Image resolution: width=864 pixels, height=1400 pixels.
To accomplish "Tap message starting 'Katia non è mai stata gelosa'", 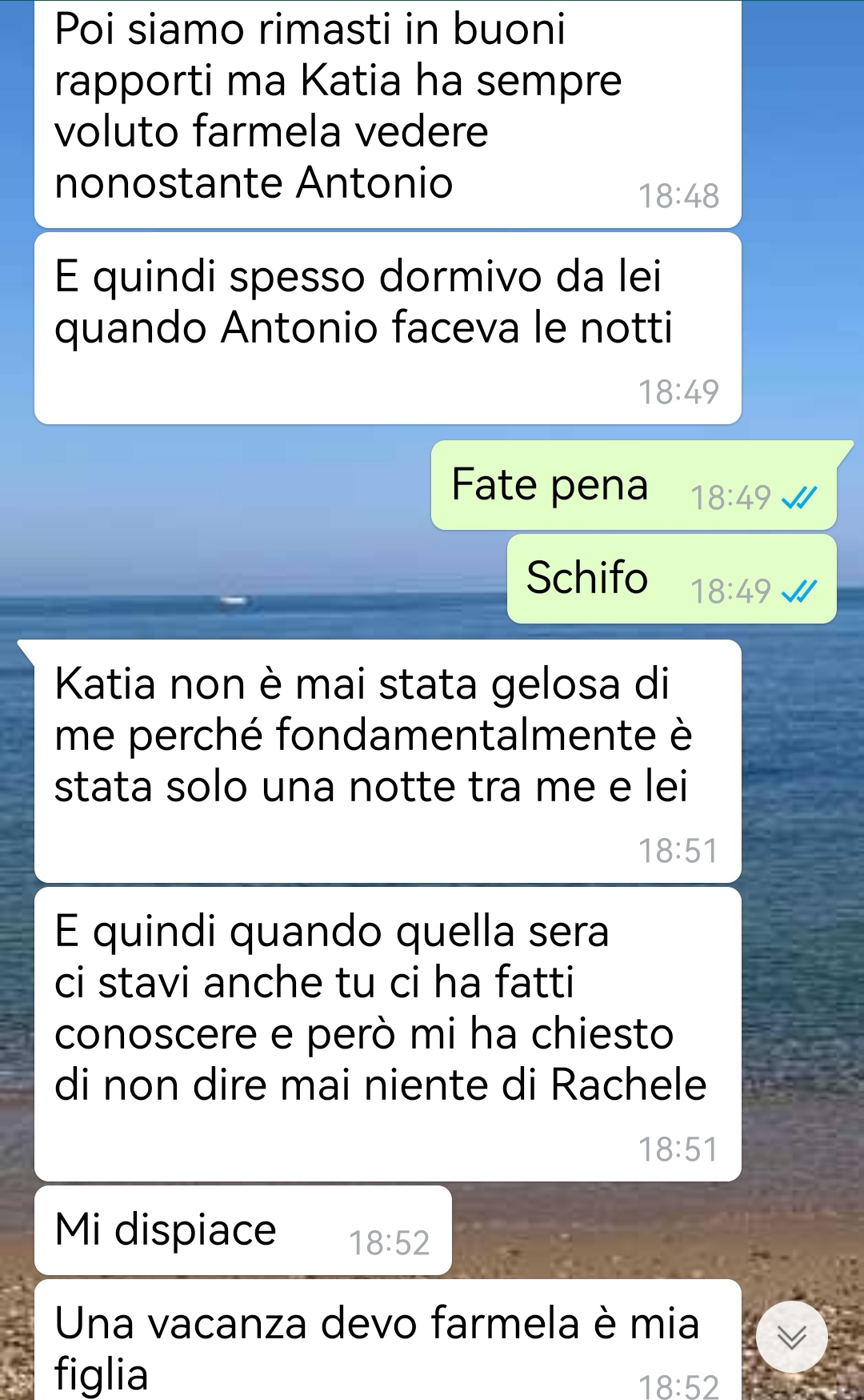I will (x=388, y=761).
